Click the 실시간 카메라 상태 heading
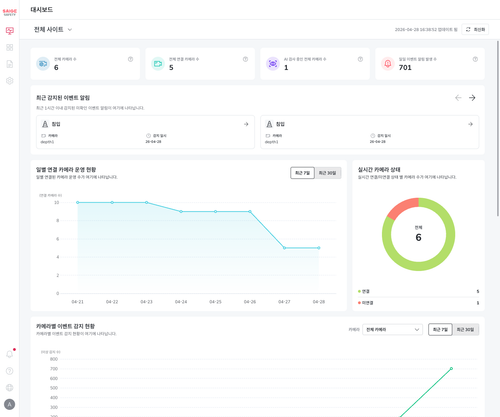The height and width of the screenshot is (417, 500). click(x=379, y=170)
